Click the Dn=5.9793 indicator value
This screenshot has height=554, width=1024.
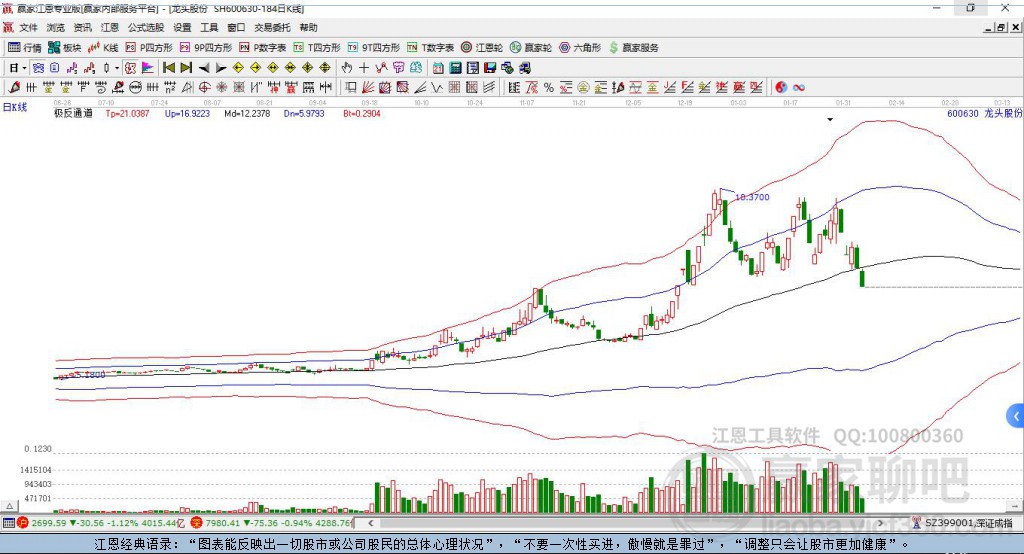[304, 114]
